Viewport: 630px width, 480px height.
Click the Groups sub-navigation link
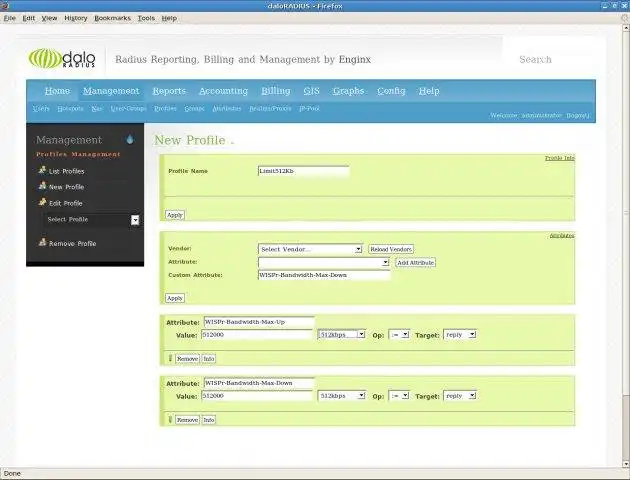tap(194, 108)
